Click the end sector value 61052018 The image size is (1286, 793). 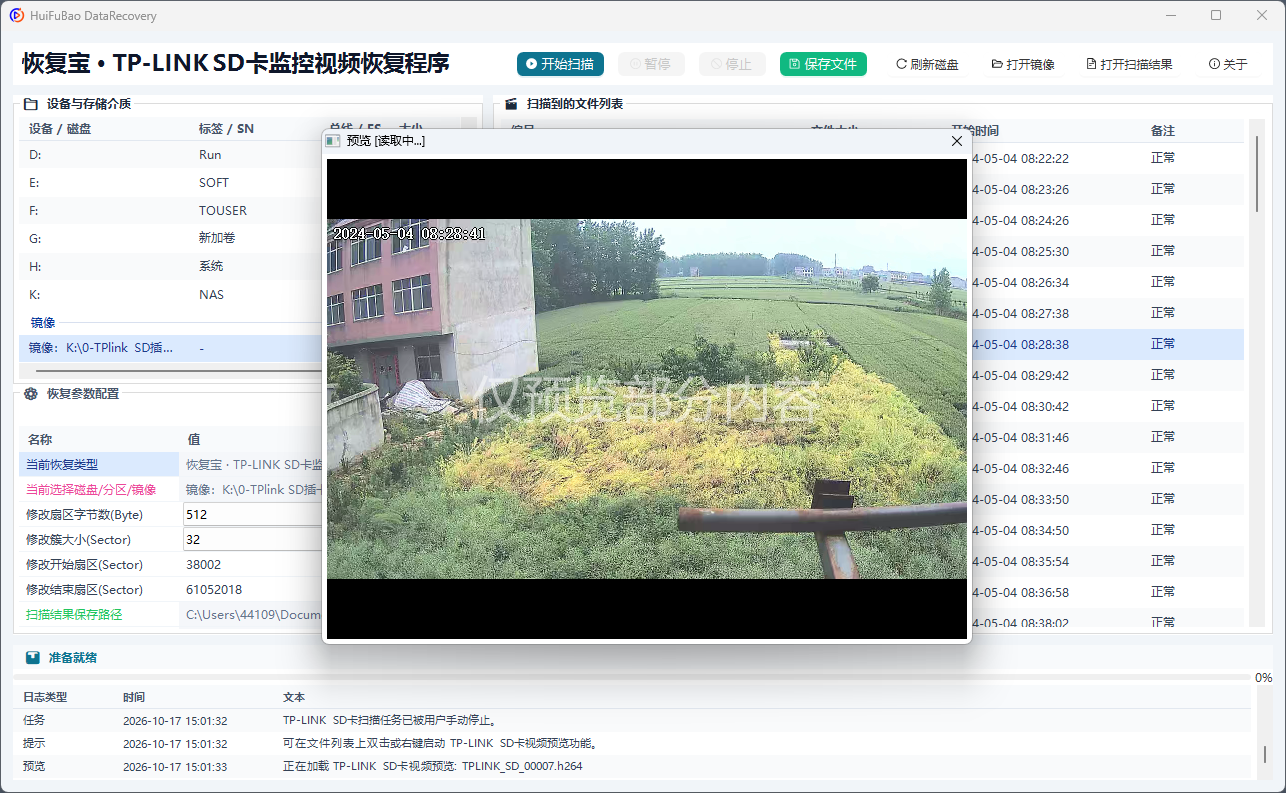tap(214, 590)
